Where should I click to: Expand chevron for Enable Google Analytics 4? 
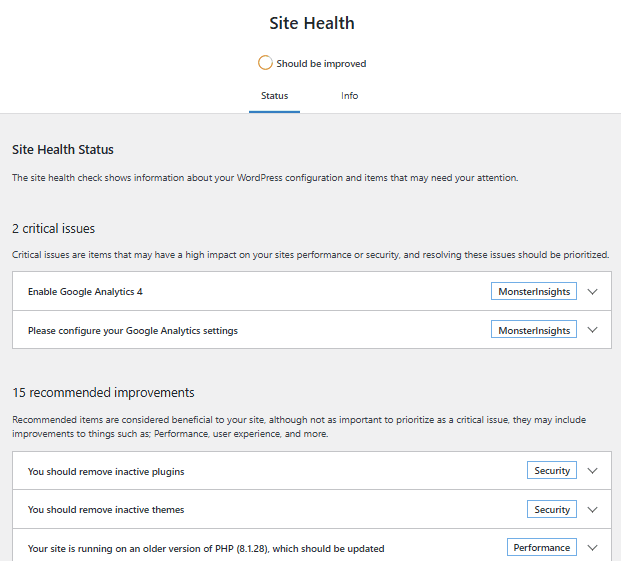pos(593,292)
